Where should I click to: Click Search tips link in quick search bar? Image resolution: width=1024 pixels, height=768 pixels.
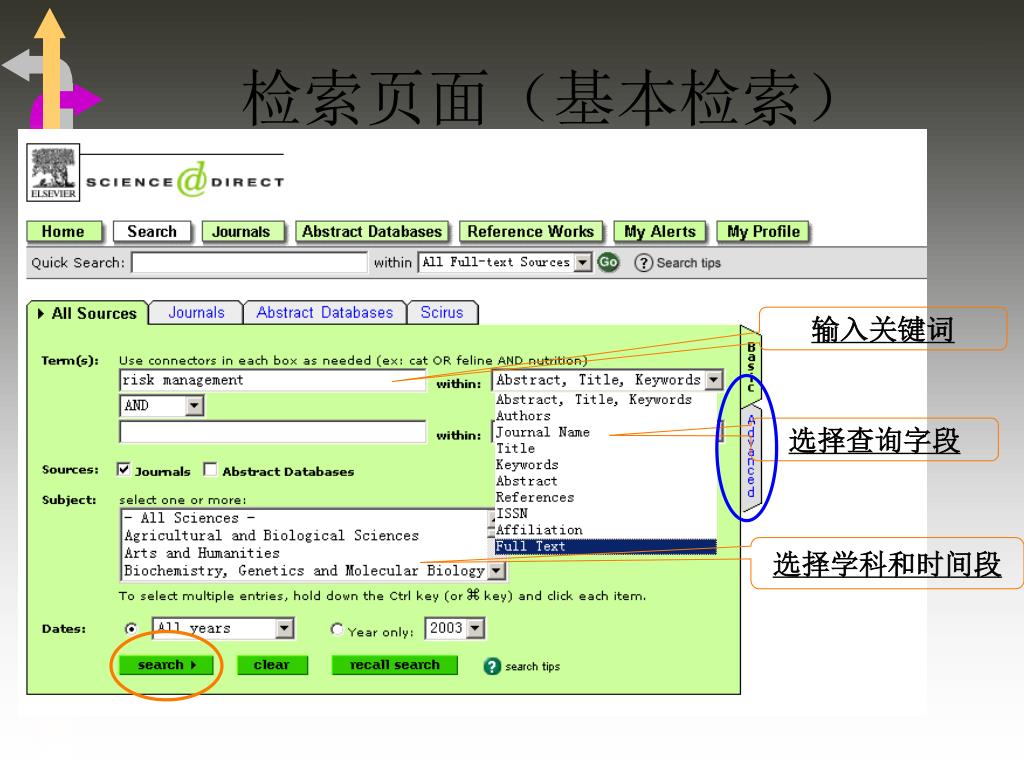tap(688, 263)
